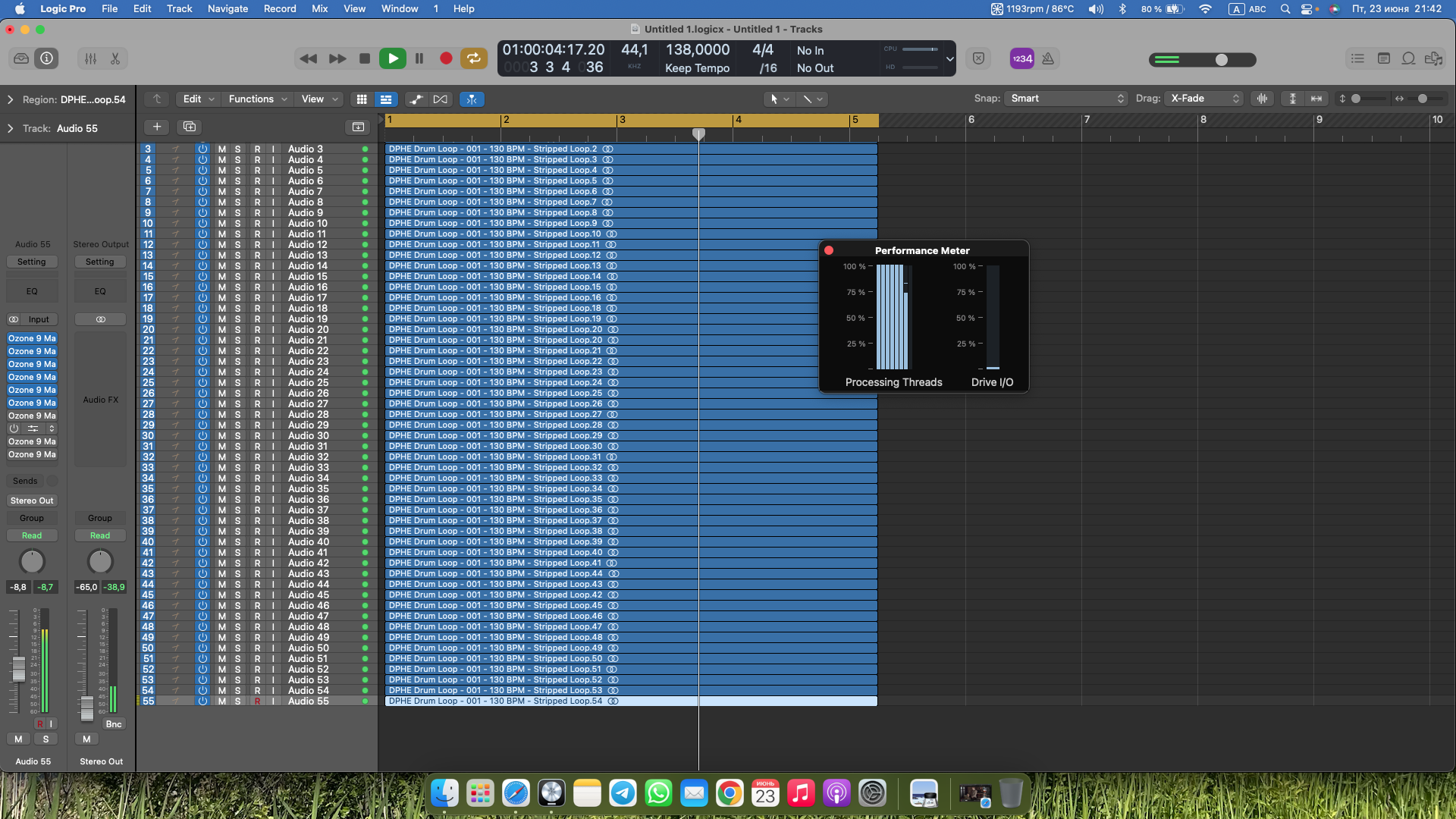
Task: Open the List Editors panel
Action: pos(1357,58)
